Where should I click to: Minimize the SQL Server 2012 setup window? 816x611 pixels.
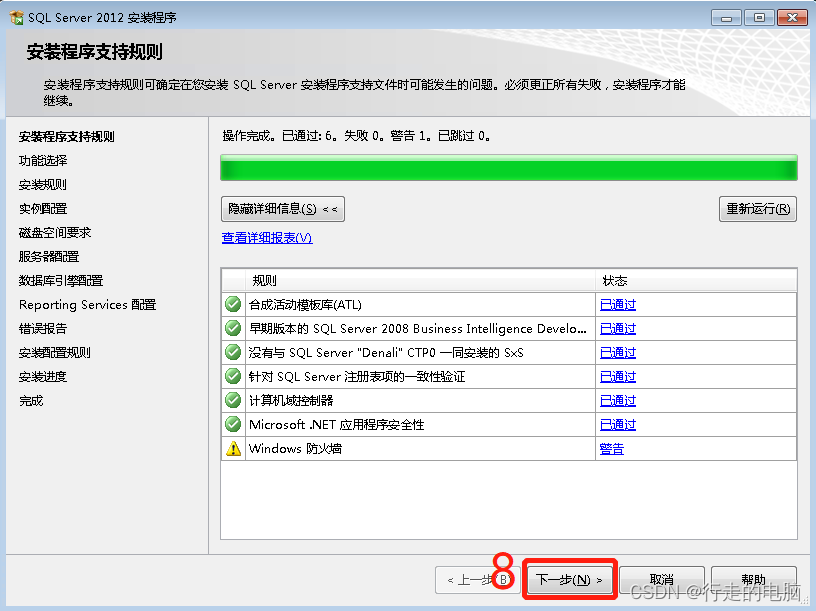[726, 18]
